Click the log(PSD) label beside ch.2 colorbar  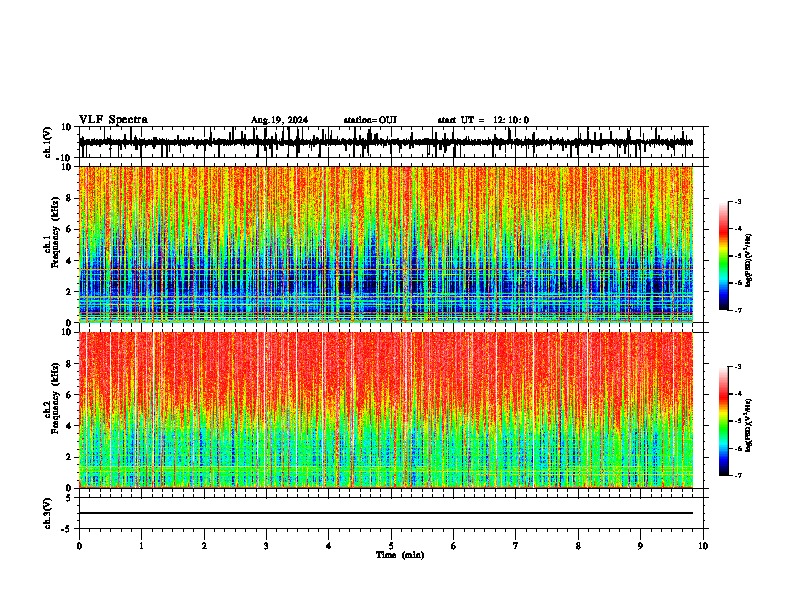(x=748, y=425)
